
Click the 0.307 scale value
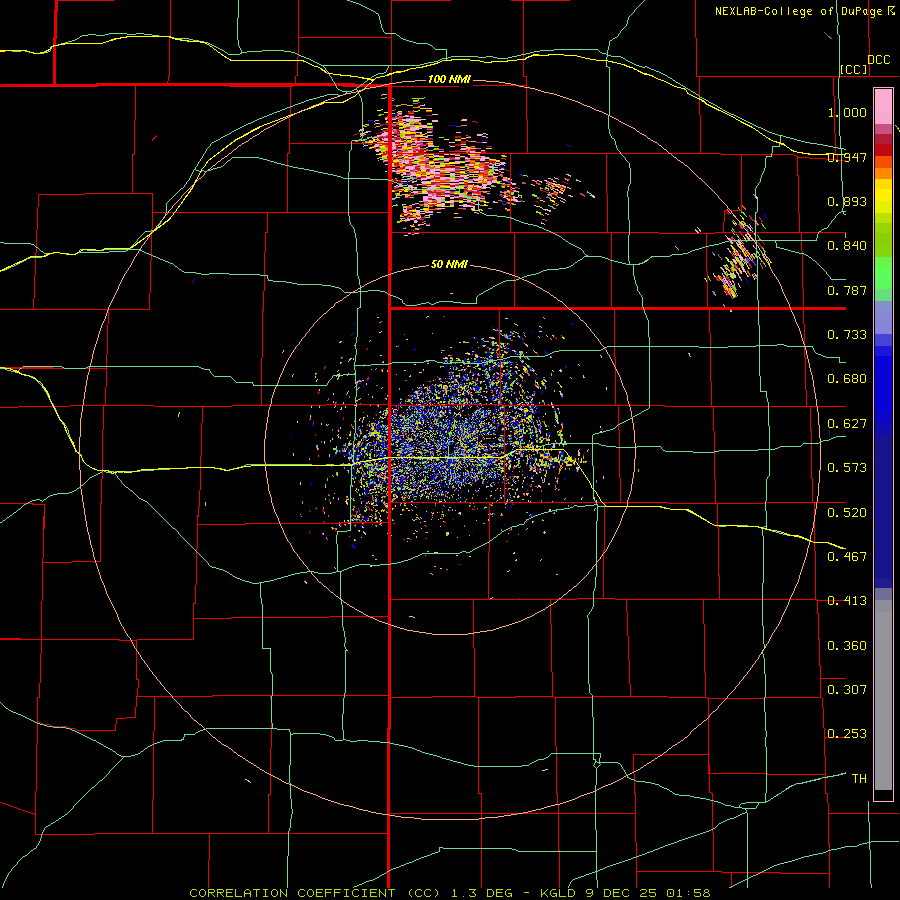pos(847,689)
